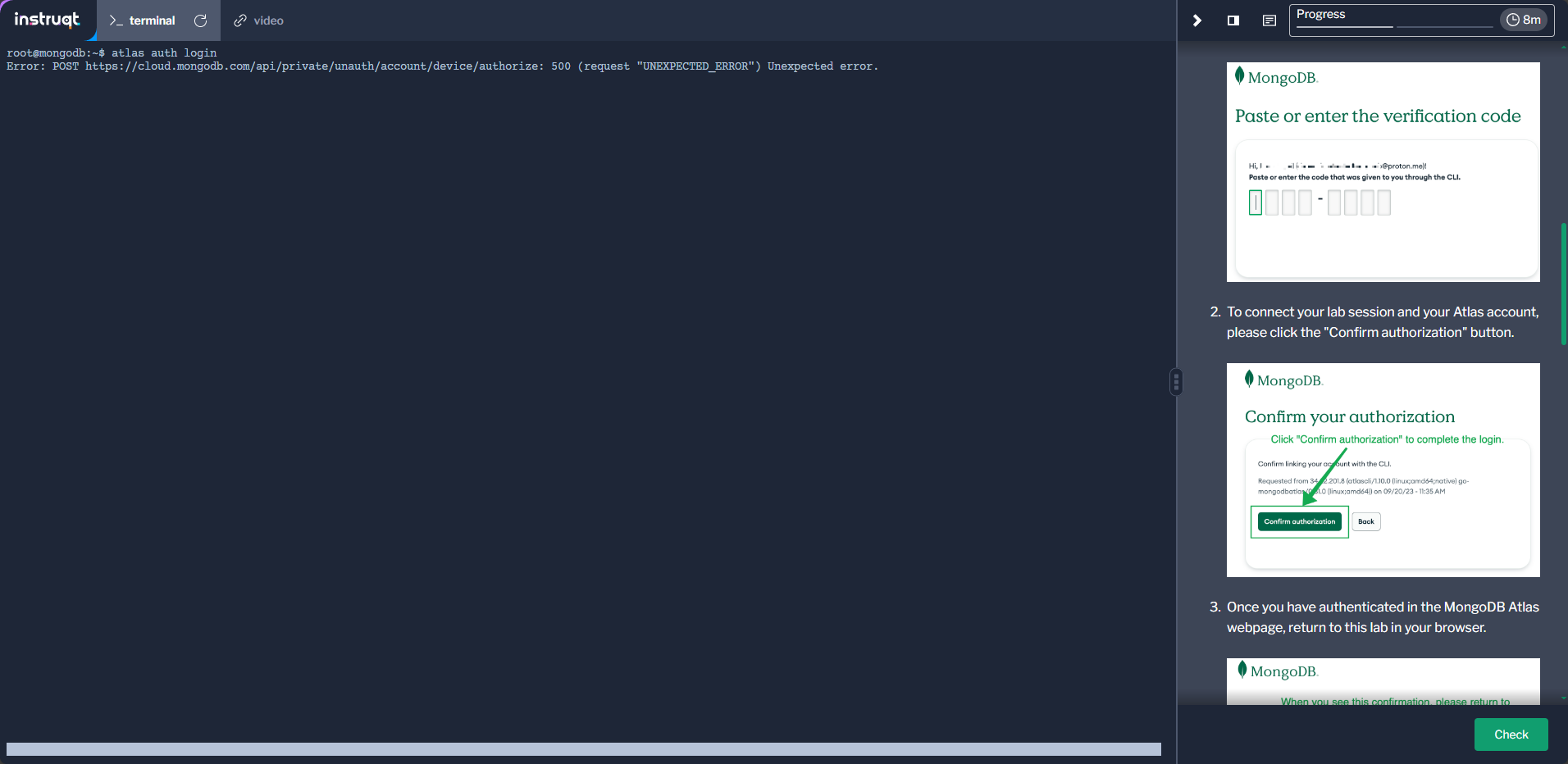
Task: Click the link icon next to video
Action: (240, 20)
